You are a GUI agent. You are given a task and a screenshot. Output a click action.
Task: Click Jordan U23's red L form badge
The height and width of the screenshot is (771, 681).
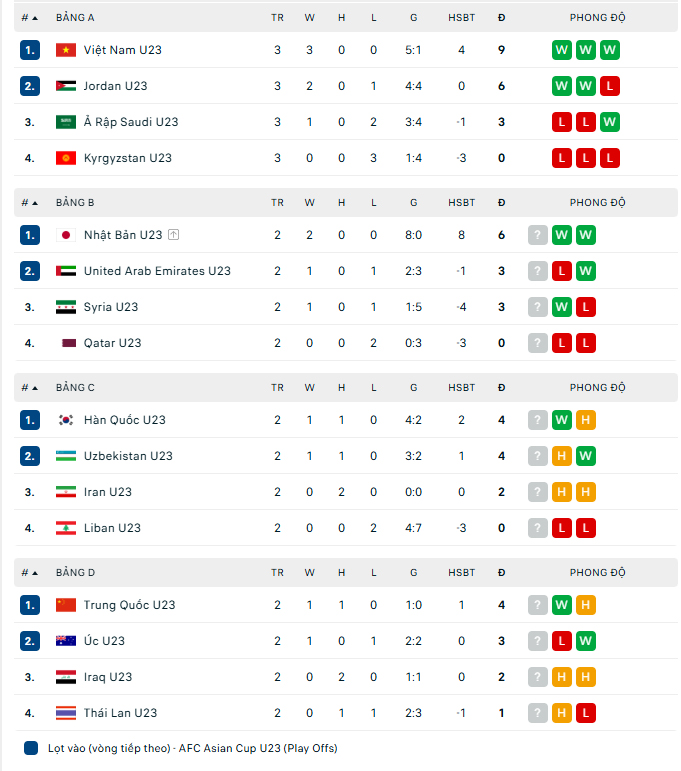[610, 86]
